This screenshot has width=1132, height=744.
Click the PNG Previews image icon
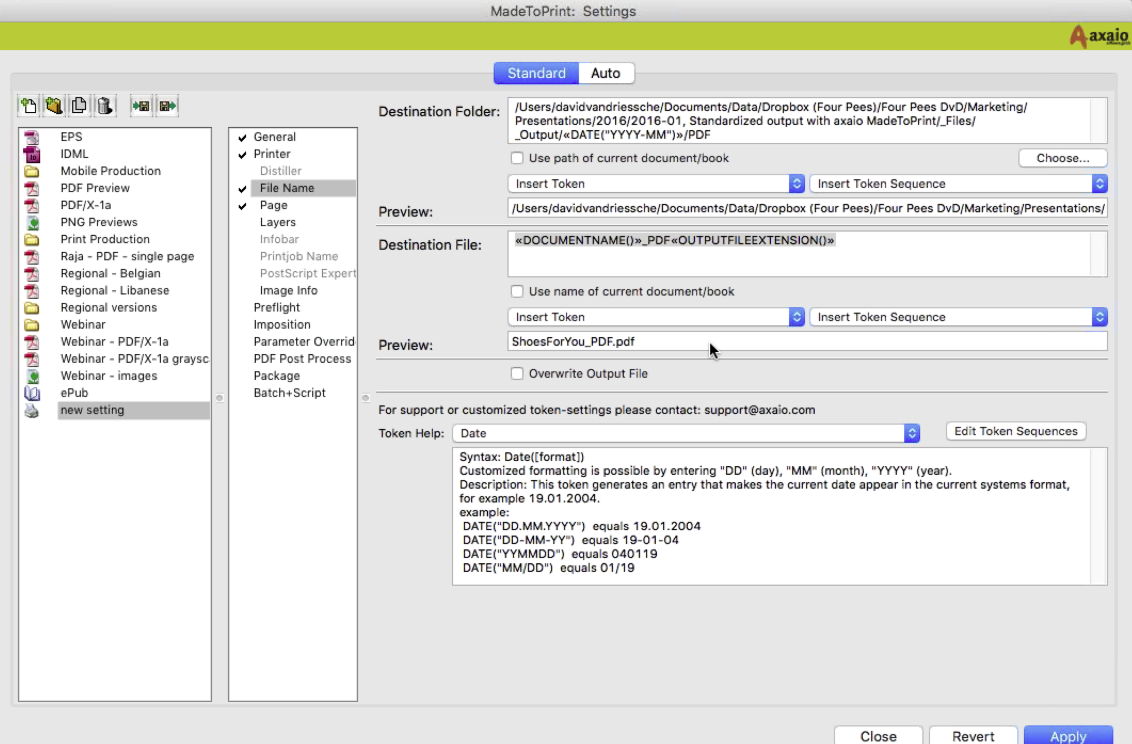[32, 222]
